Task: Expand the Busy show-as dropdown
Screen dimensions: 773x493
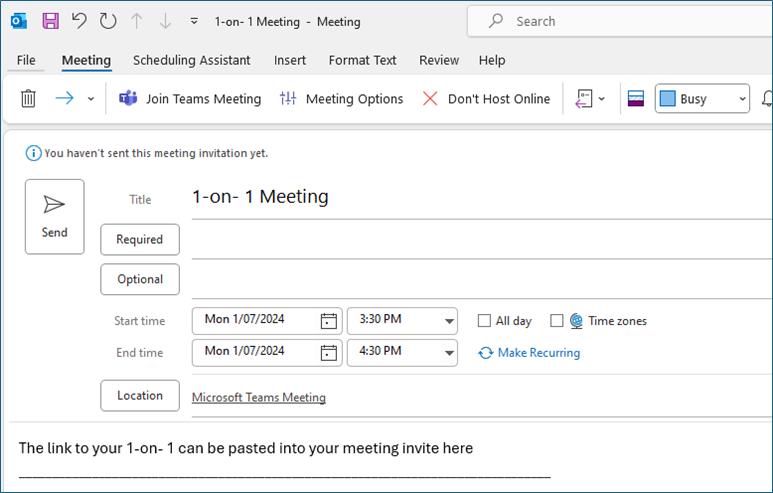Action: click(x=741, y=98)
